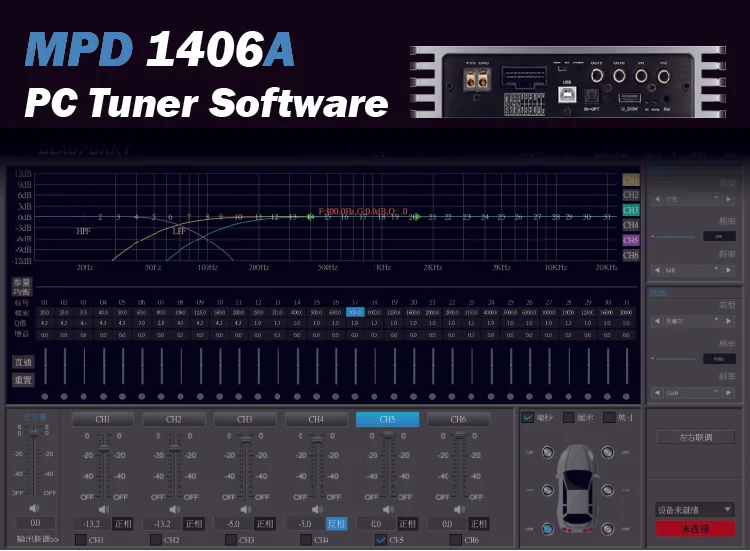The image size is (750, 551).
Task: Uncheck the CH5 link checkbox
Action: click(381, 540)
